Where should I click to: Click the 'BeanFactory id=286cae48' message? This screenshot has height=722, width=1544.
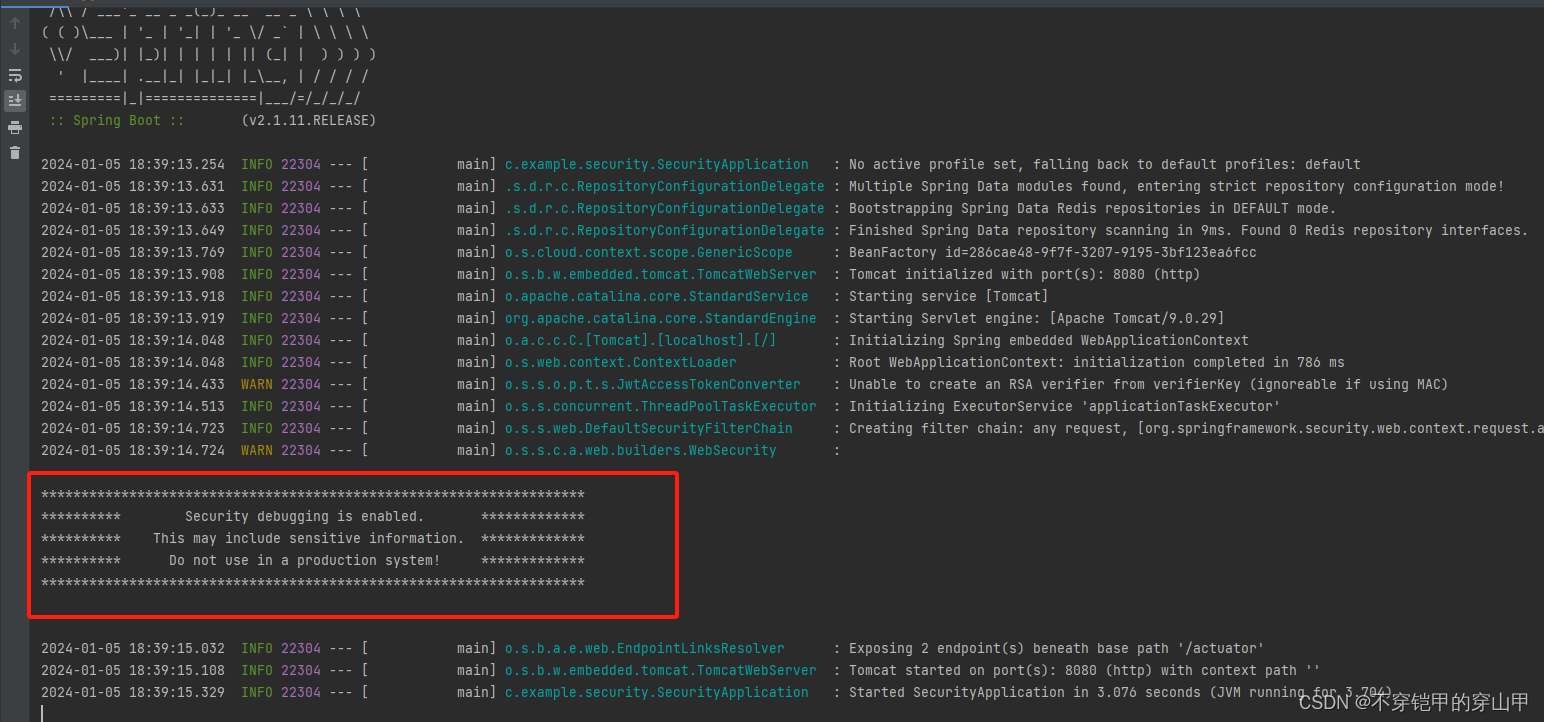point(1052,252)
